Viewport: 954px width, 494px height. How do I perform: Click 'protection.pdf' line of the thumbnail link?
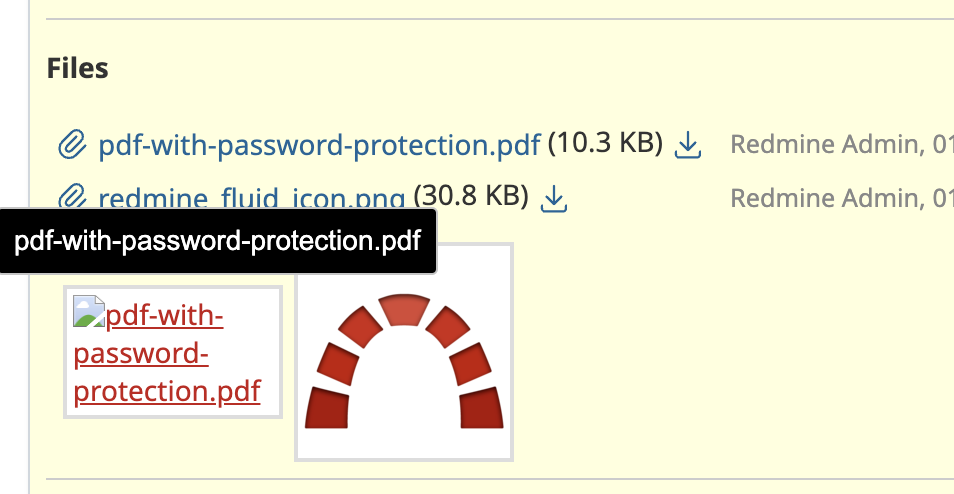point(167,391)
